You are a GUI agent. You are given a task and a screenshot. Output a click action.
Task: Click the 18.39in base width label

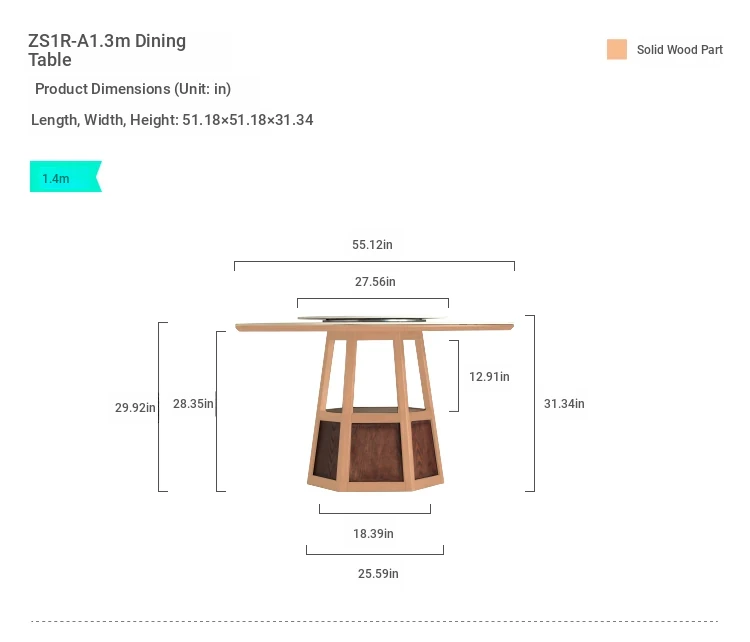coord(373,533)
